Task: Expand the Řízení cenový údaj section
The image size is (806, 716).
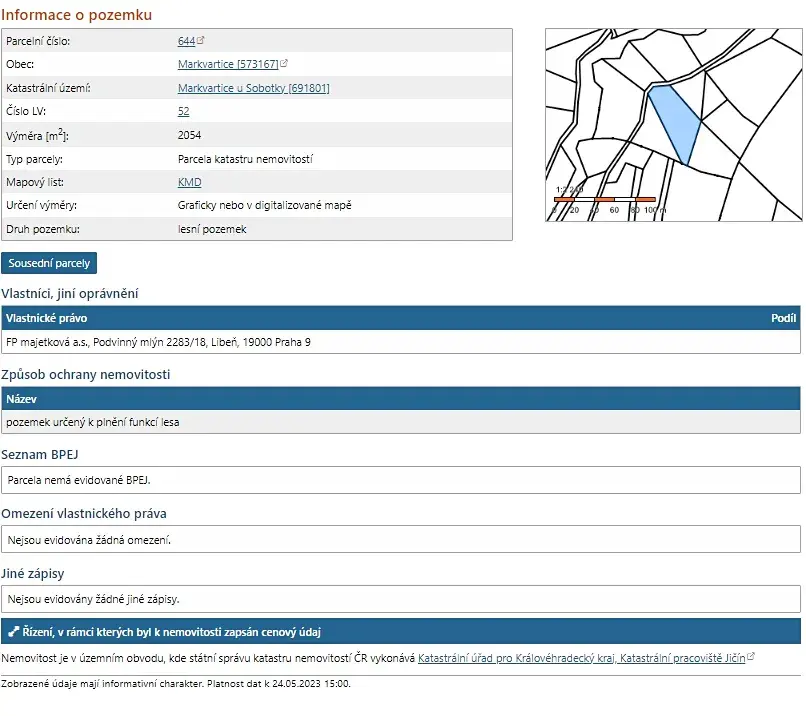Action: coord(170,632)
